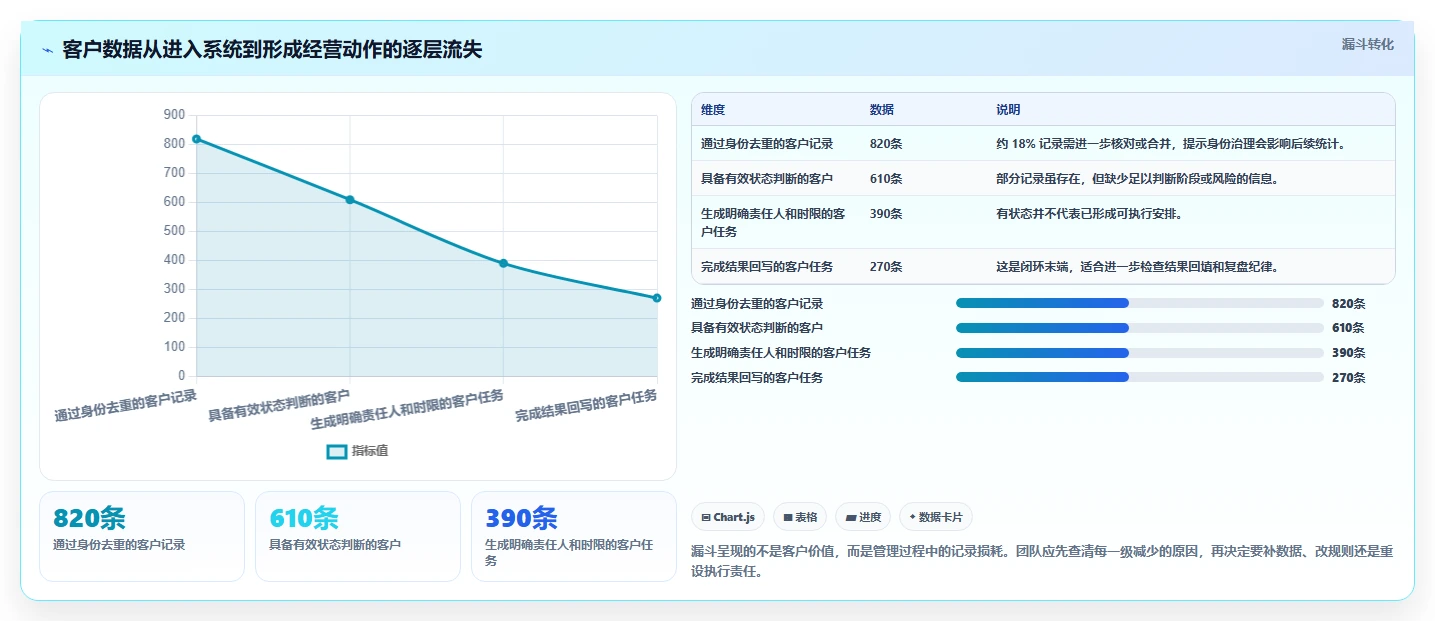Click the 表格 chip icon

click(788, 518)
